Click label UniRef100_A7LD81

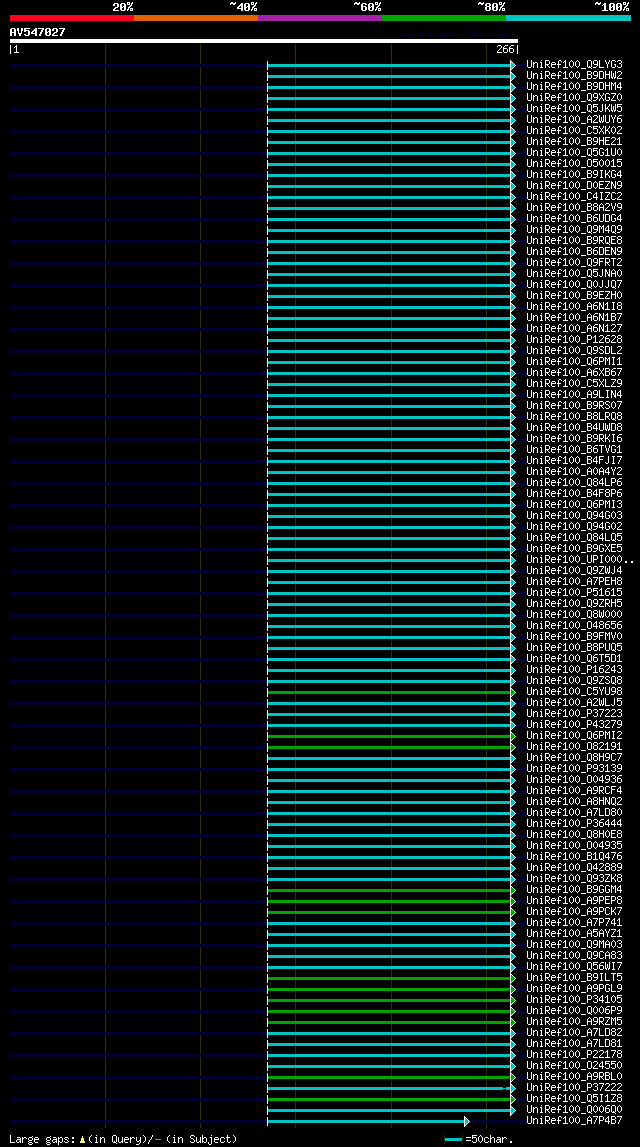point(574,1044)
